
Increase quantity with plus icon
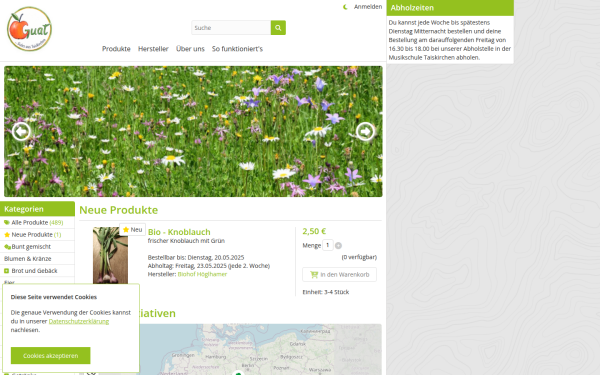[338, 246]
